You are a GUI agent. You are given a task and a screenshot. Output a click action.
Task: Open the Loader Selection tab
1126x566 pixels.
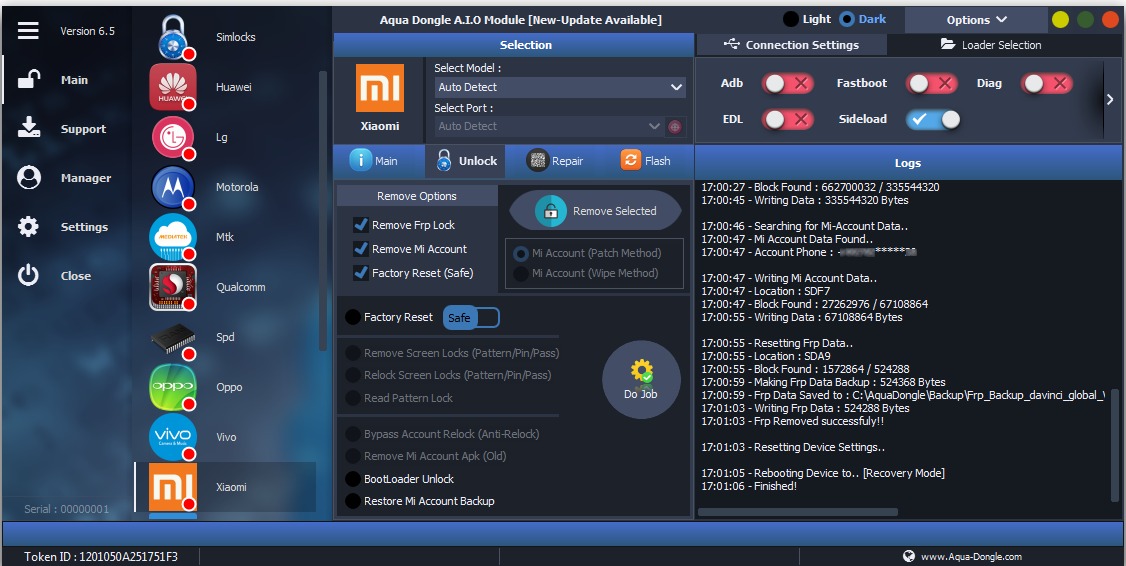pyautogui.click(x=991, y=45)
